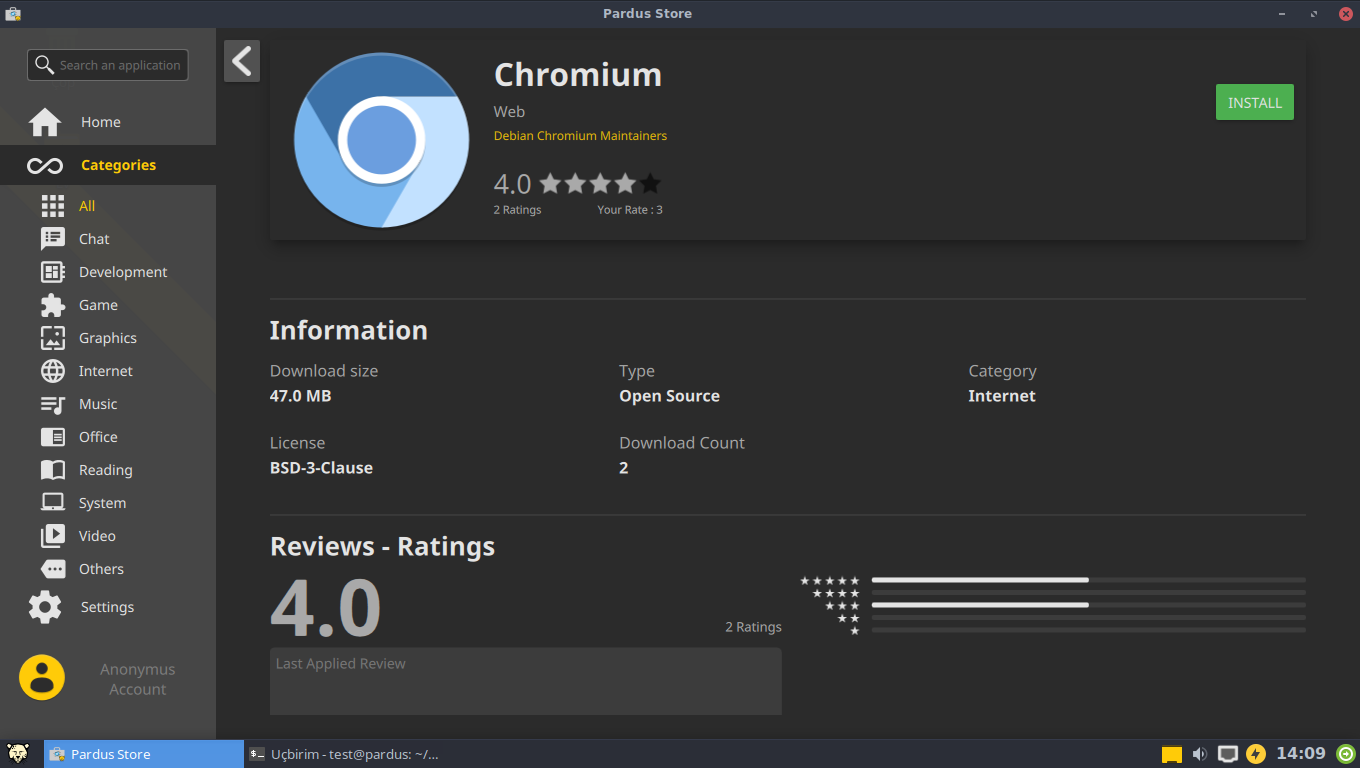Click the 2 Ratings text under stars
1360x768 pixels.
click(517, 210)
